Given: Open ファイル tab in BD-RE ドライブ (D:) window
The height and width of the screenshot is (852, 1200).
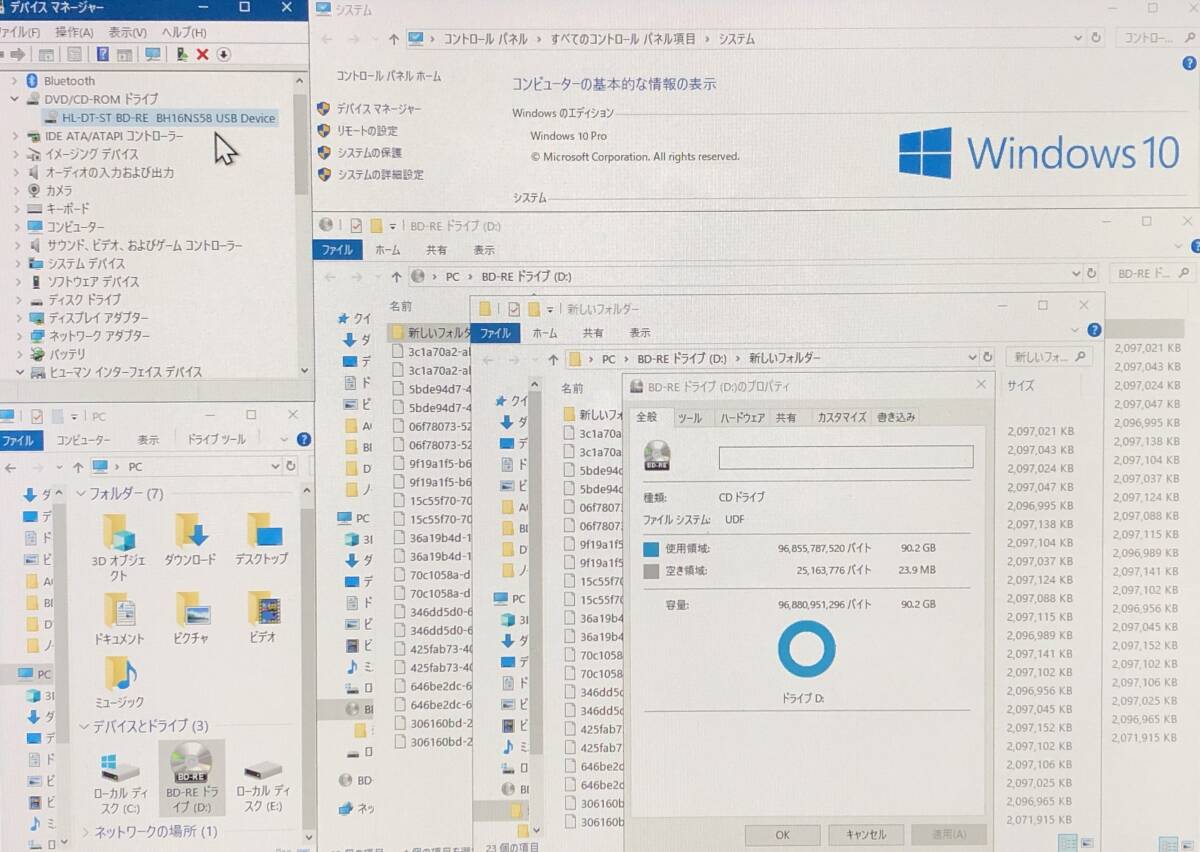Looking at the screenshot, I should (336, 250).
